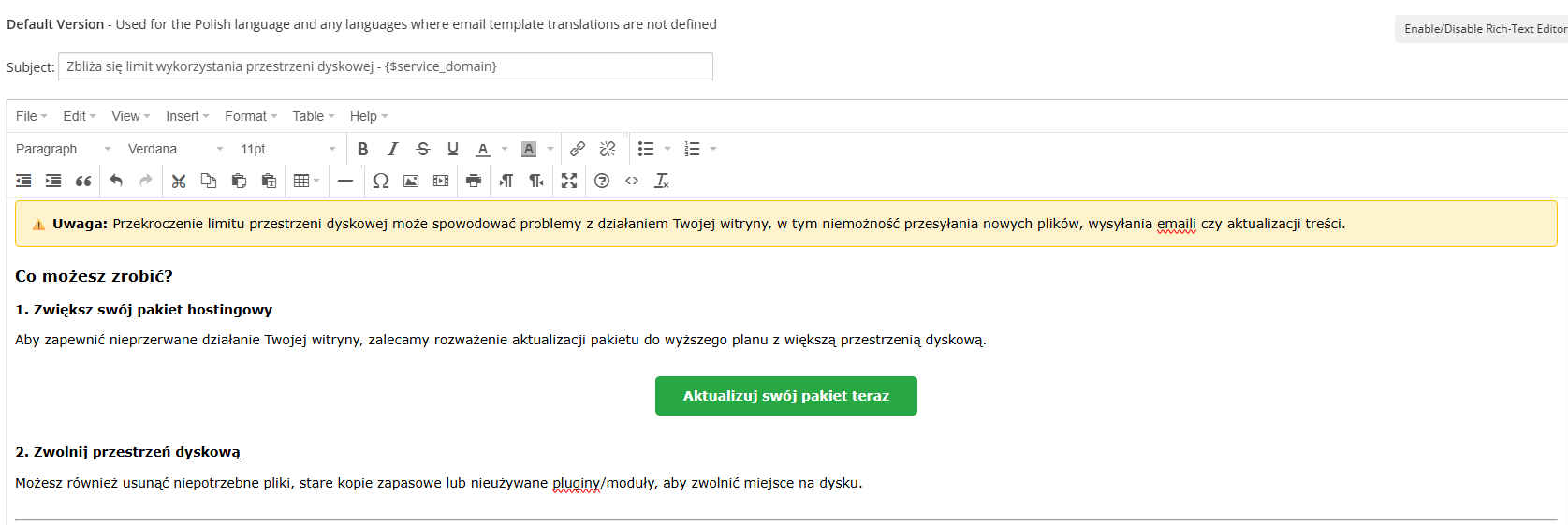Click the print icon
This screenshot has height=525, width=1568.
474,181
